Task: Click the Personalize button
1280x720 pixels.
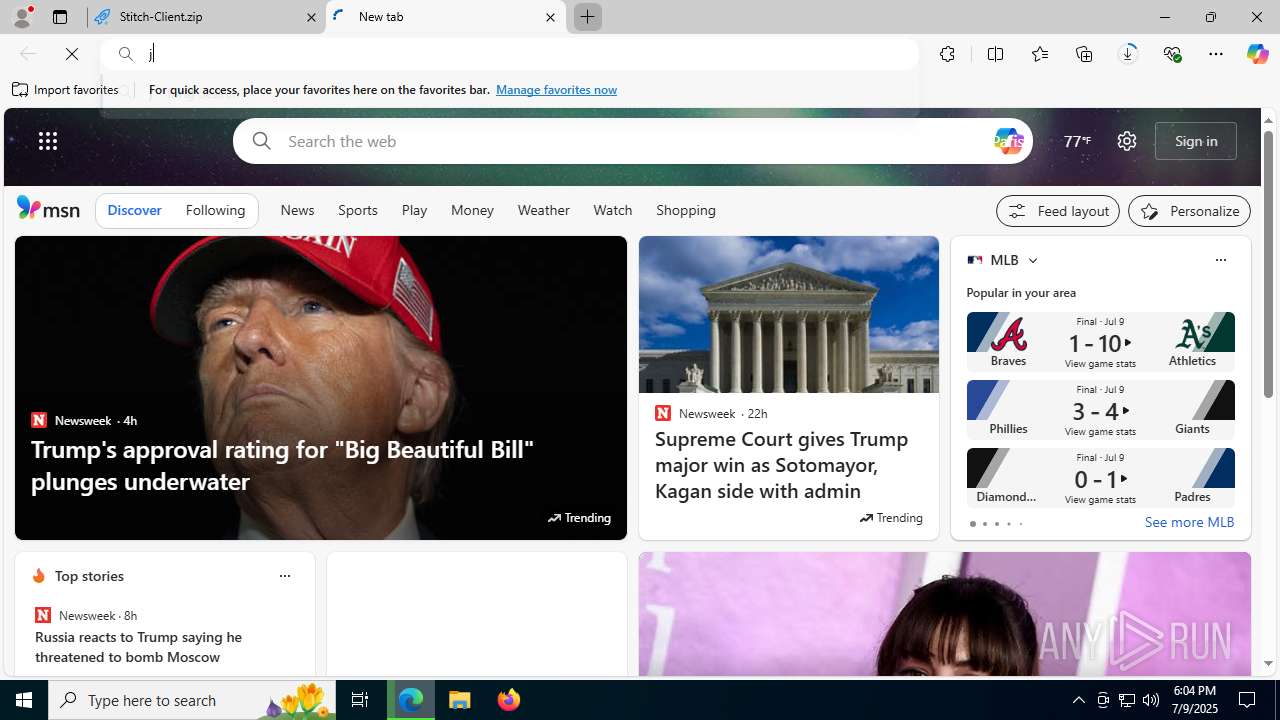Action: click(1189, 211)
